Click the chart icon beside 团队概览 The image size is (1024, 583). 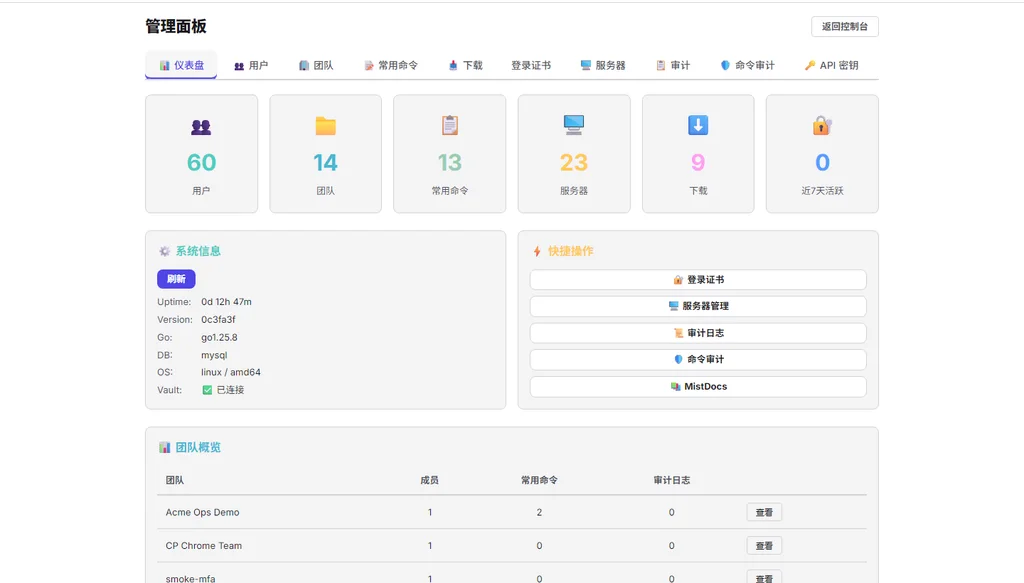(x=165, y=447)
